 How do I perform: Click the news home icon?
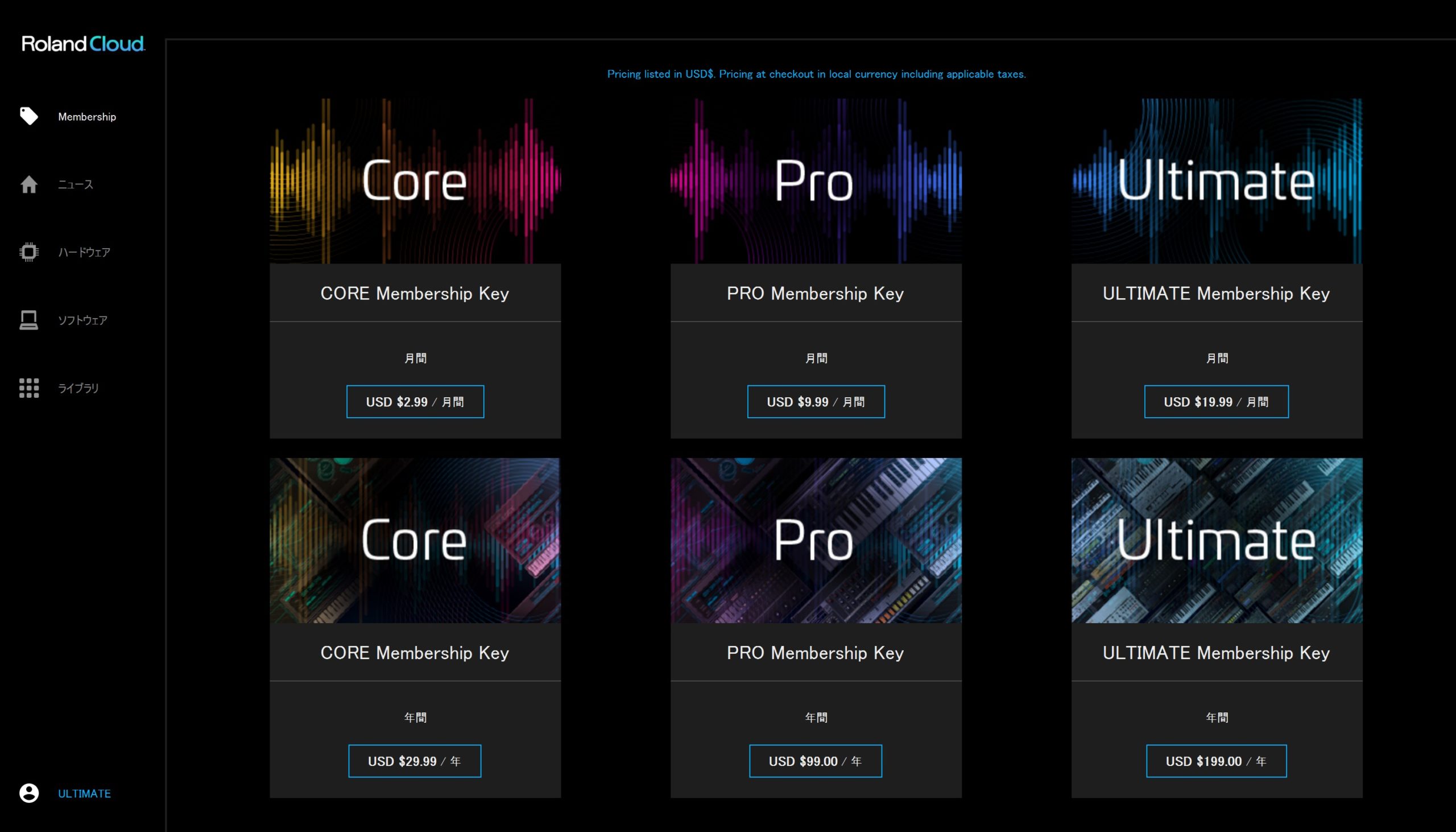[28, 184]
